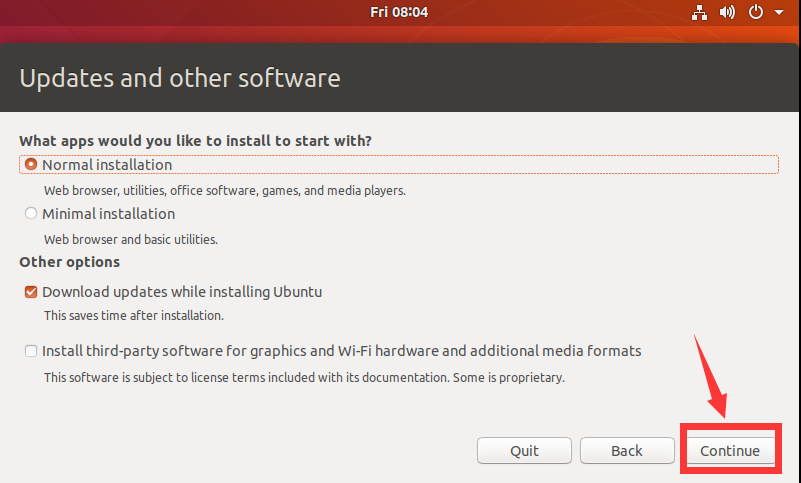Expand the system menu dropdown arrow
The image size is (801, 483).
[x=777, y=13]
